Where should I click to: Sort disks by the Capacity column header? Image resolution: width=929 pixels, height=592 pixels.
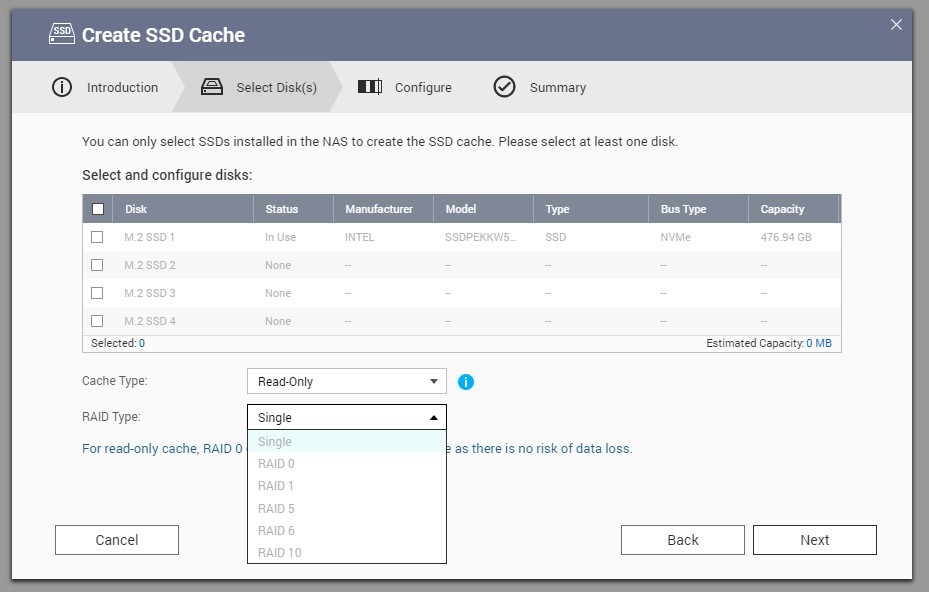point(782,209)
